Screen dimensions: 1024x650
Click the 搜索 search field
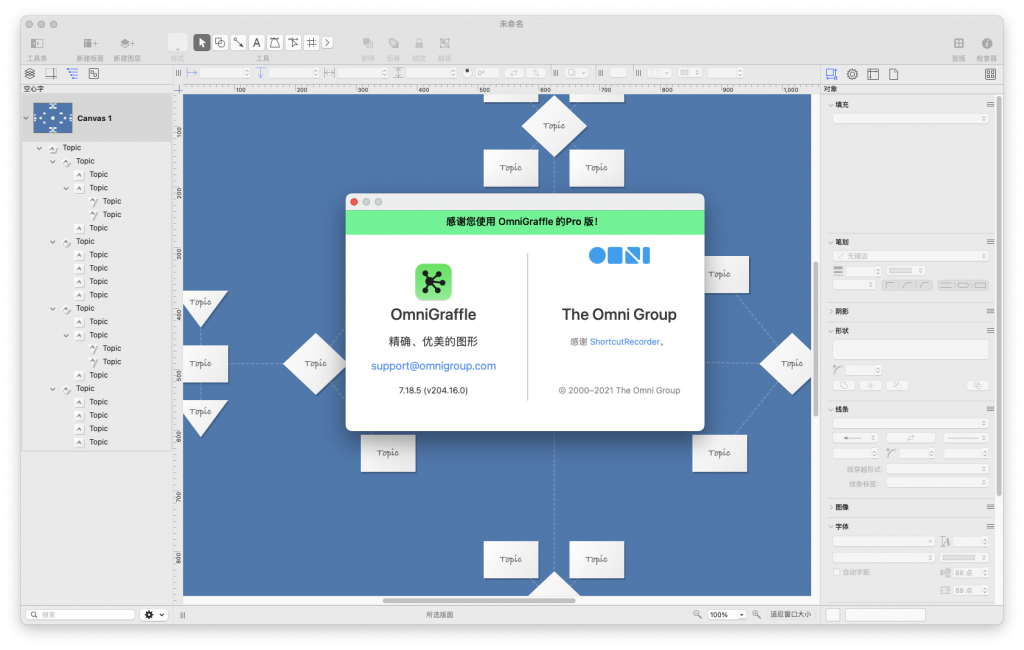tap(81, 615)
